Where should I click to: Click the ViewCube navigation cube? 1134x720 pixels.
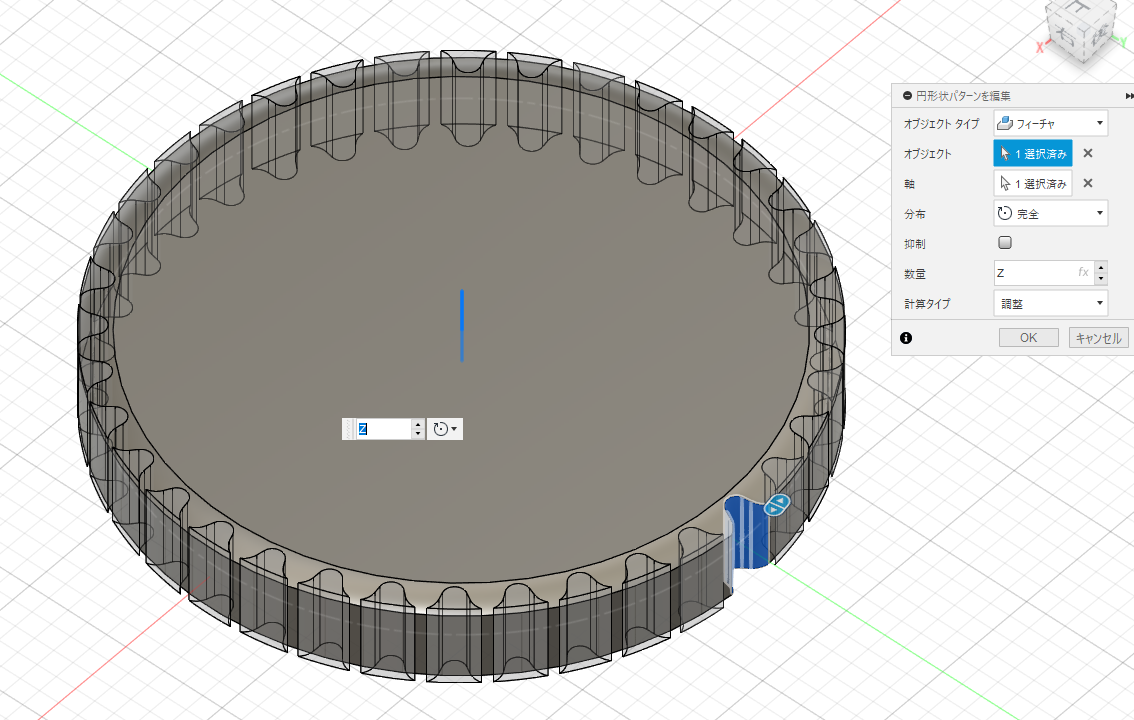[x=1085, y=32]
